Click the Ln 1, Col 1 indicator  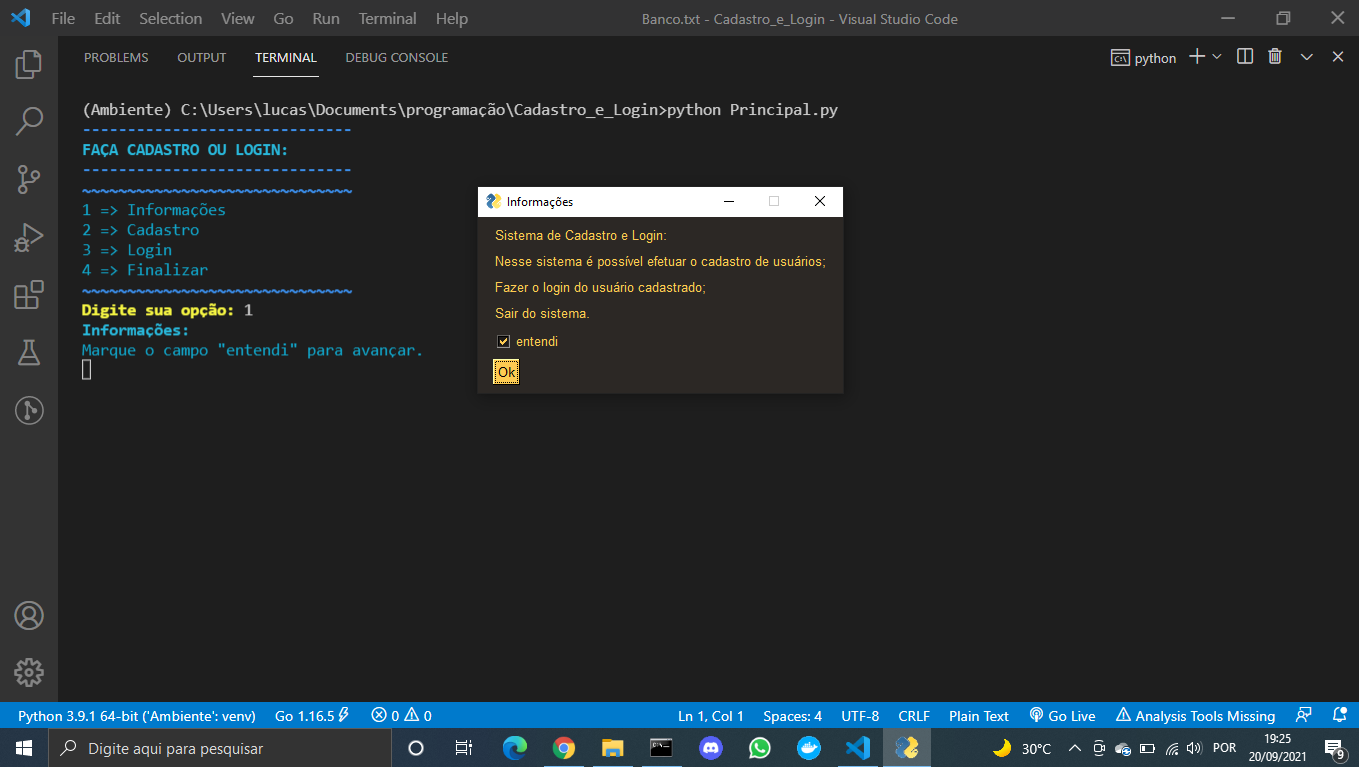(711, 715)
